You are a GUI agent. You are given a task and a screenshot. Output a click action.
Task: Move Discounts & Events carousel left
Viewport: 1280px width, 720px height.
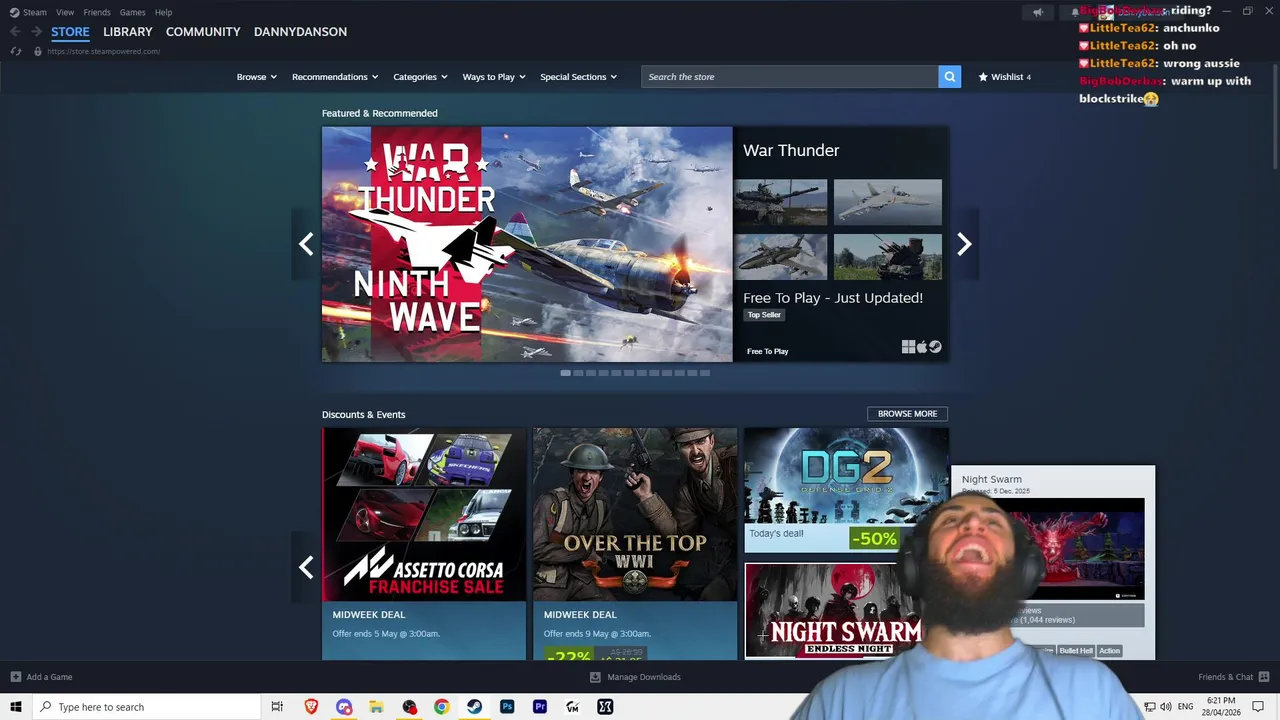(306, 567)
